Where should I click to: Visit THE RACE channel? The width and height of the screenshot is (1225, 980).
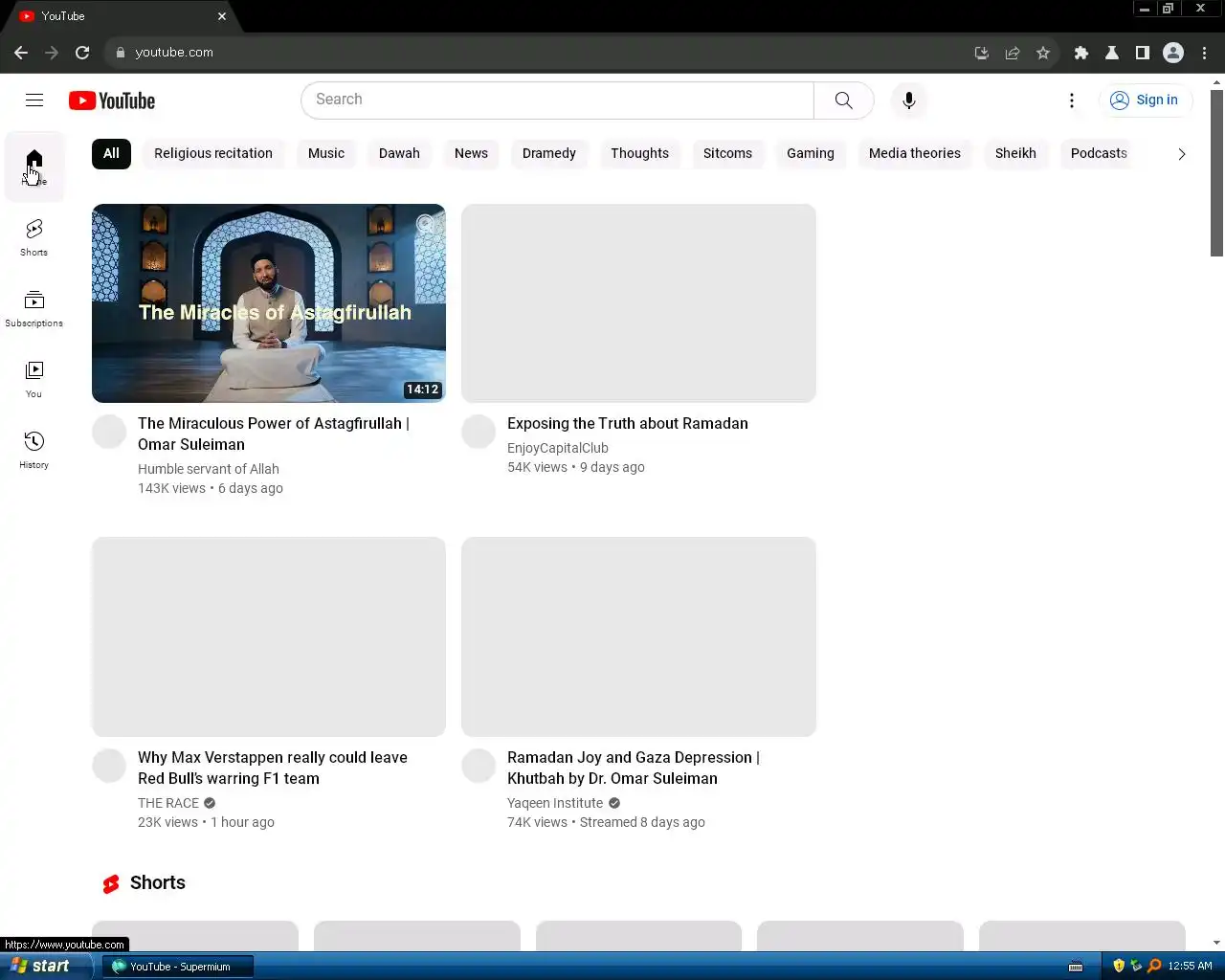tap(168, 803)
